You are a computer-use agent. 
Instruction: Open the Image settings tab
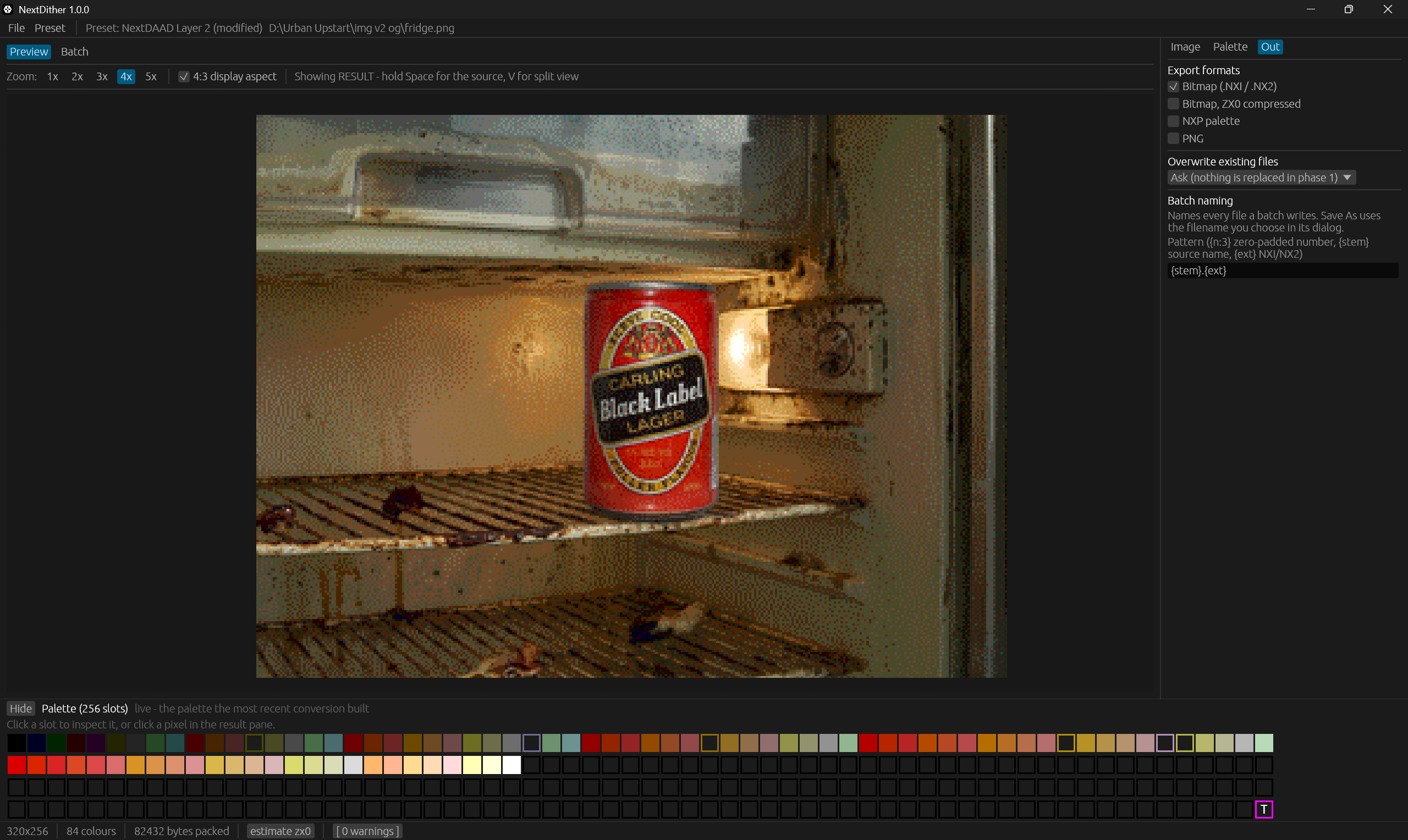[1185, 47]
